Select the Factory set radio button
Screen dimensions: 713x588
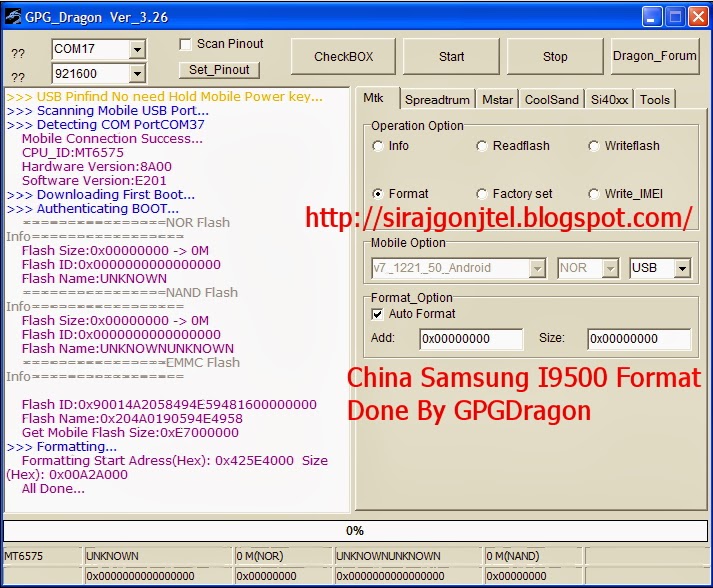(482, 194)
